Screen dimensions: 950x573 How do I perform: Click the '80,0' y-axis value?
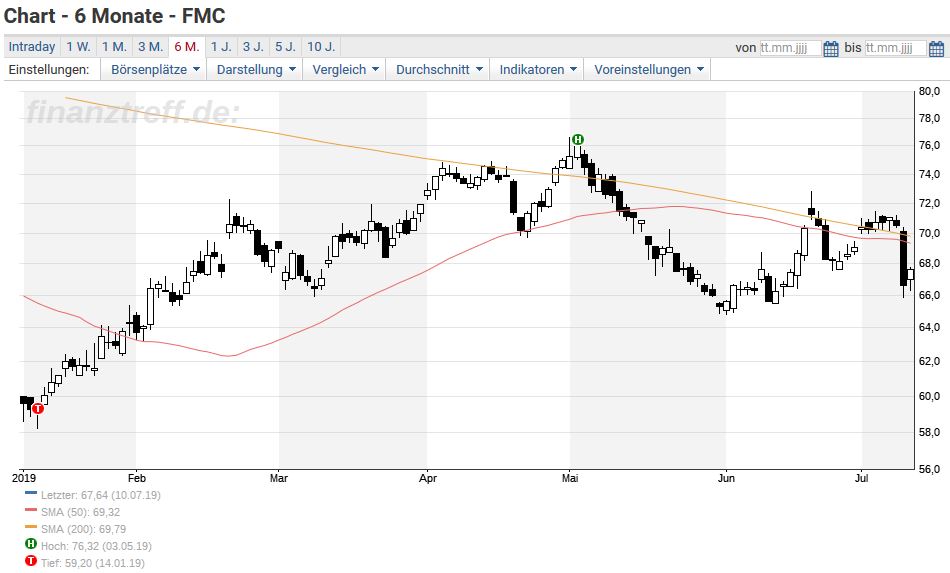click(929, 91)
